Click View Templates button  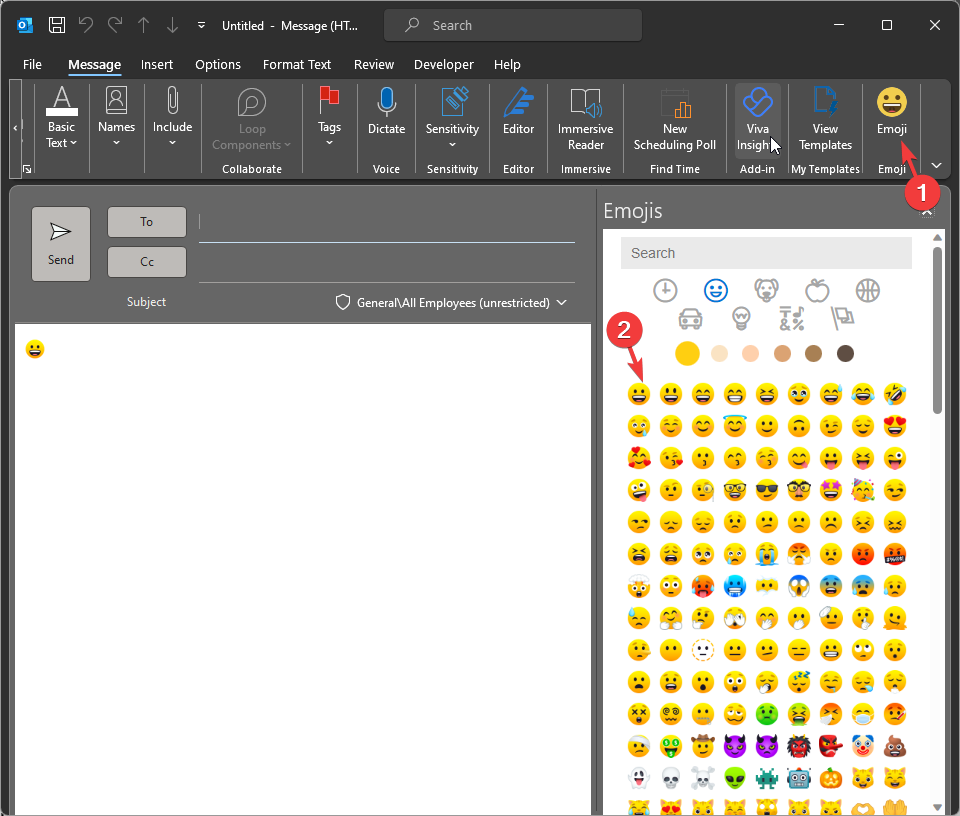[x=825, y=119]
